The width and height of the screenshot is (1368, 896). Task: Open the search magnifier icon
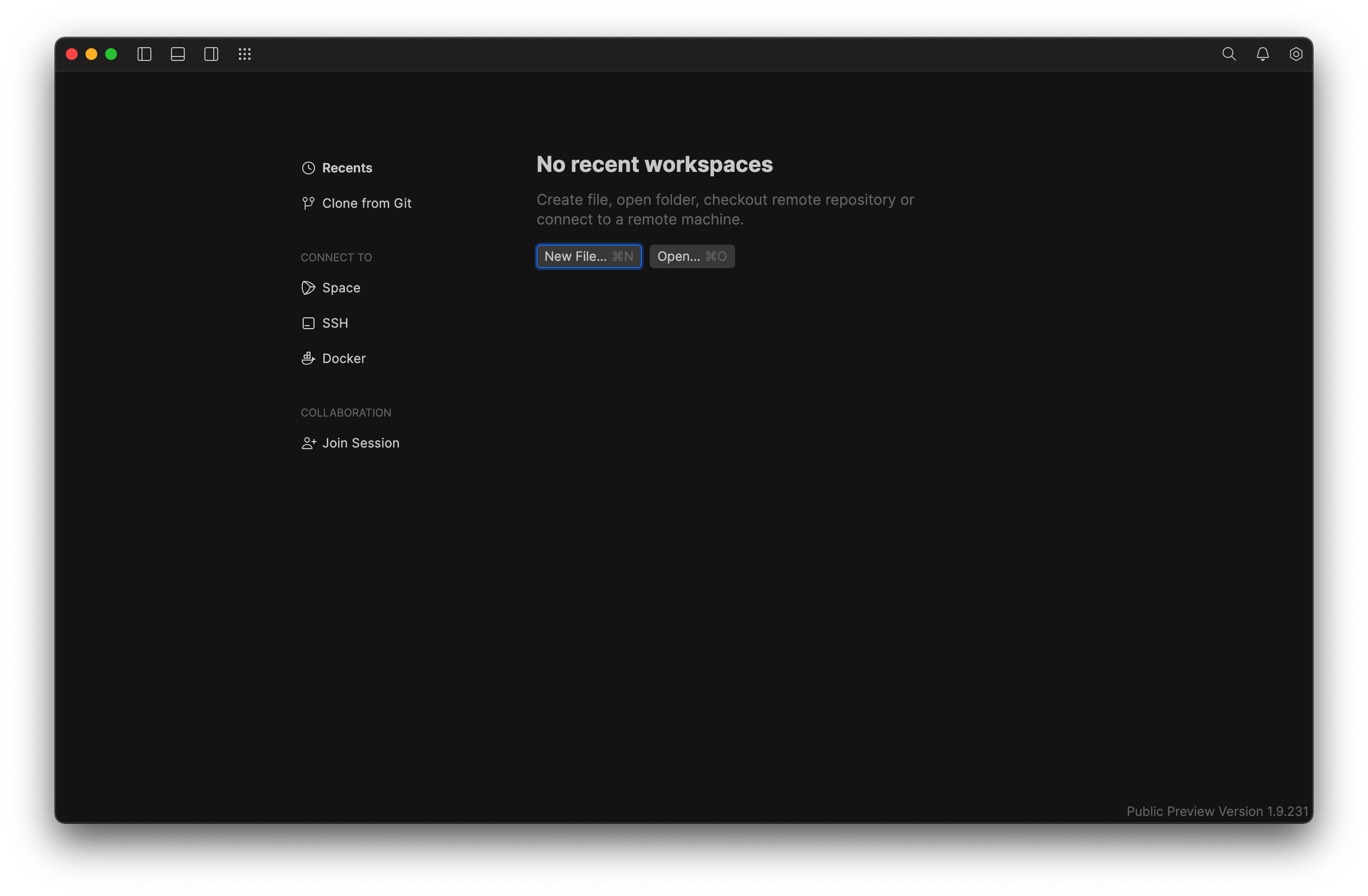(1229, 54)
